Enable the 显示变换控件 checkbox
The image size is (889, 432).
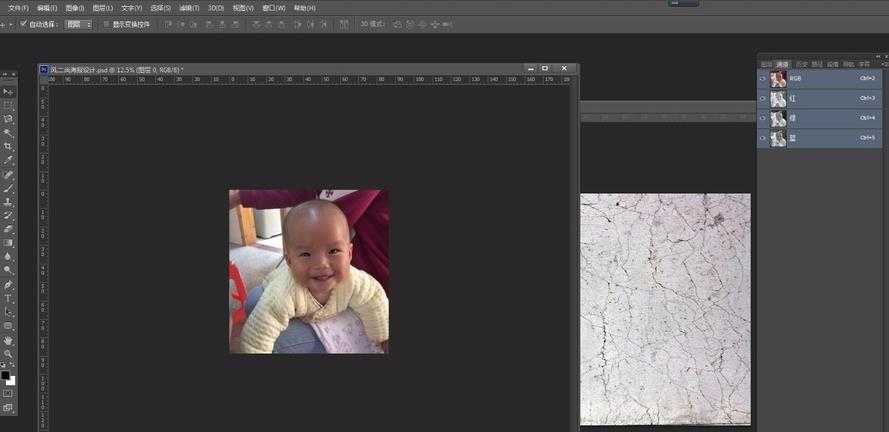click(105, 23)
